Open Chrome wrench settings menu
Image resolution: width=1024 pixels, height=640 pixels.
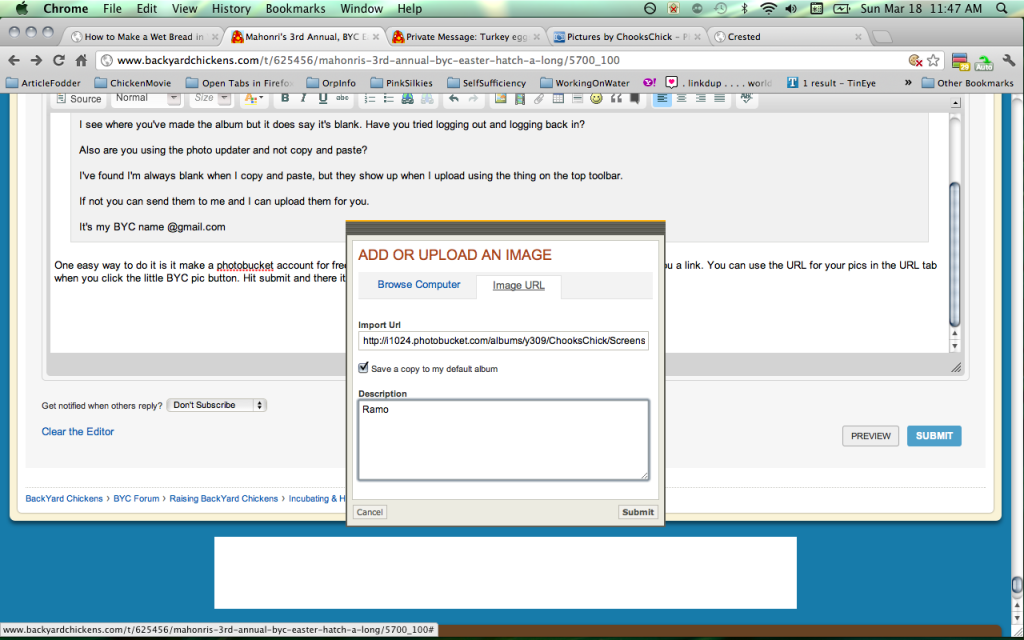point(1007,60)
